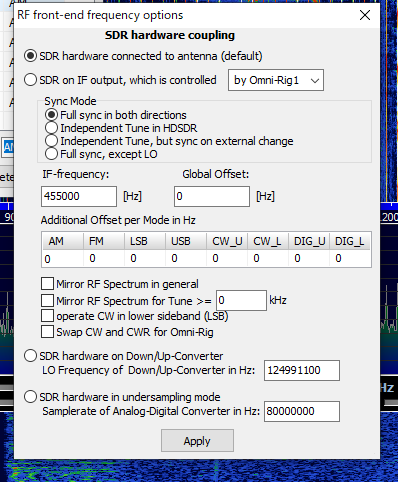Click the Mirror Tune kHz threshold field
Viewport: 398px width, 482px height.
point(241,300)
